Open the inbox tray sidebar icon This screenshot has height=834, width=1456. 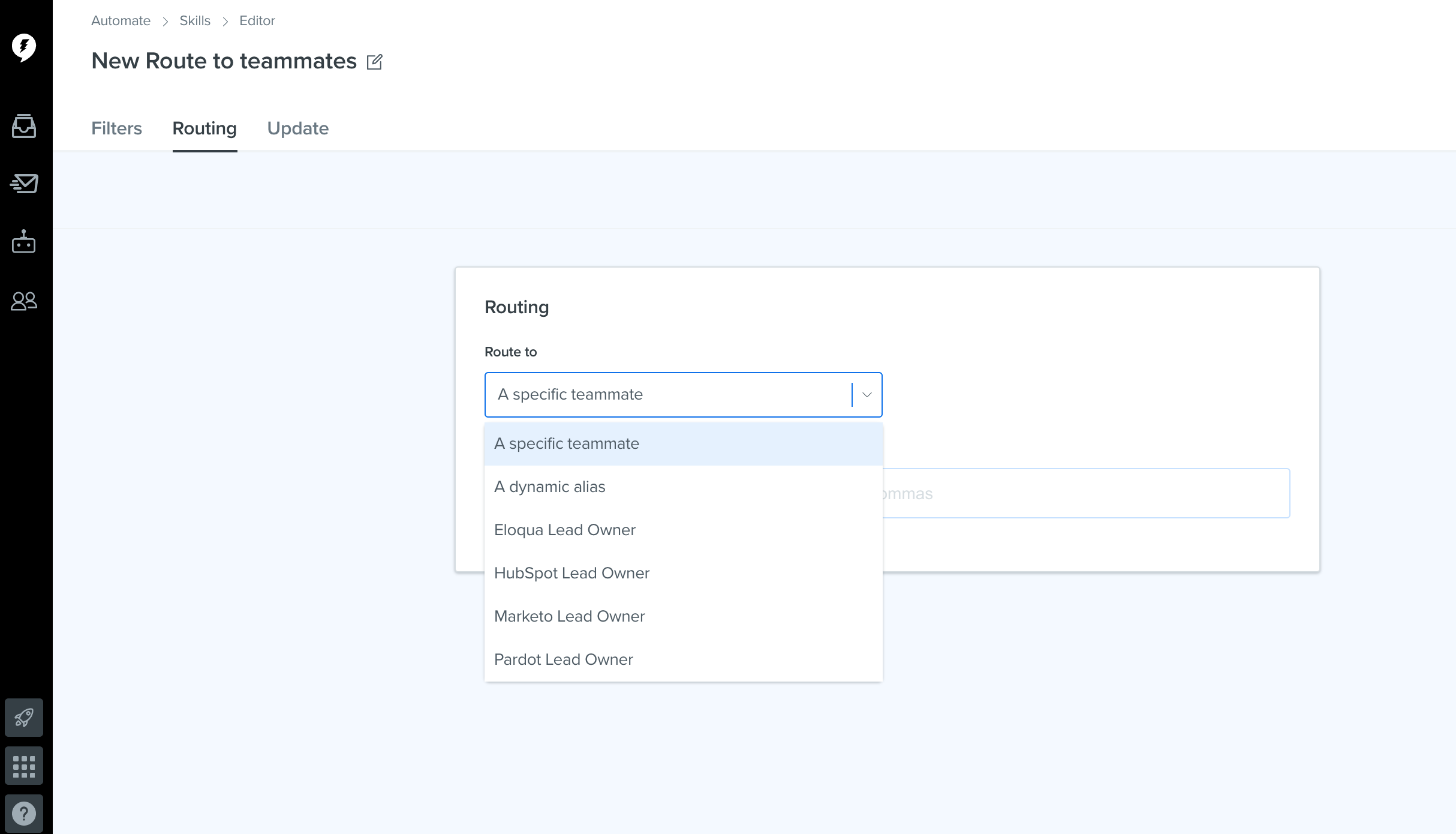click(x=24, y=126)
